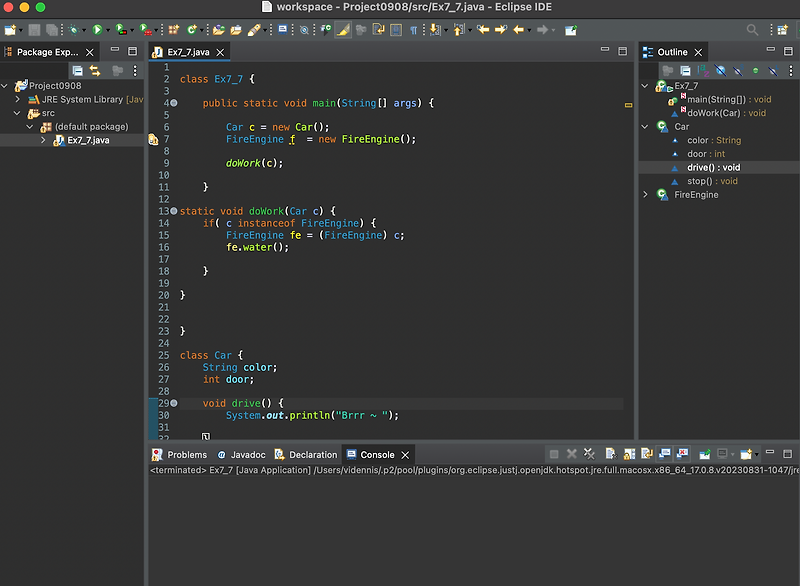This screenshot has height=586, width=800.
Task: Collapse All in Package Explorer toolbar
Action: [x=78, y=70]
